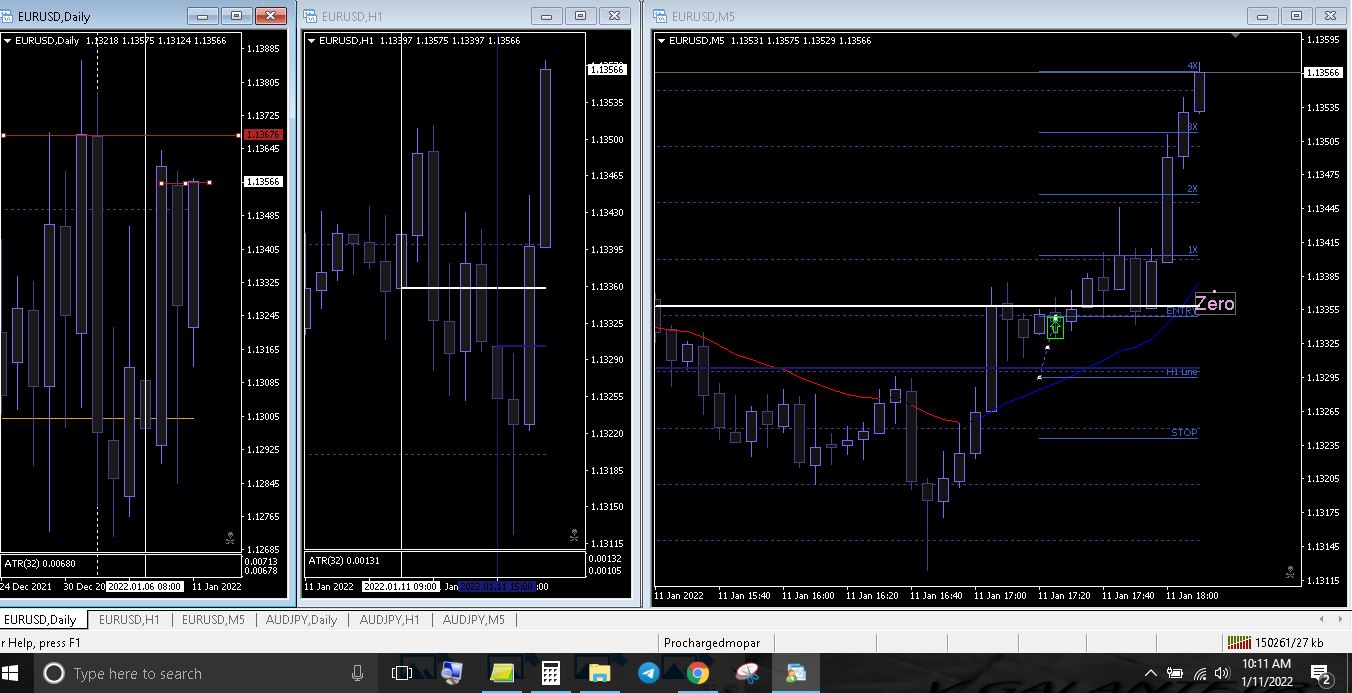
Task: Click the green buy arrow marker on M5 chart
Action: (x=1055, y=327)
